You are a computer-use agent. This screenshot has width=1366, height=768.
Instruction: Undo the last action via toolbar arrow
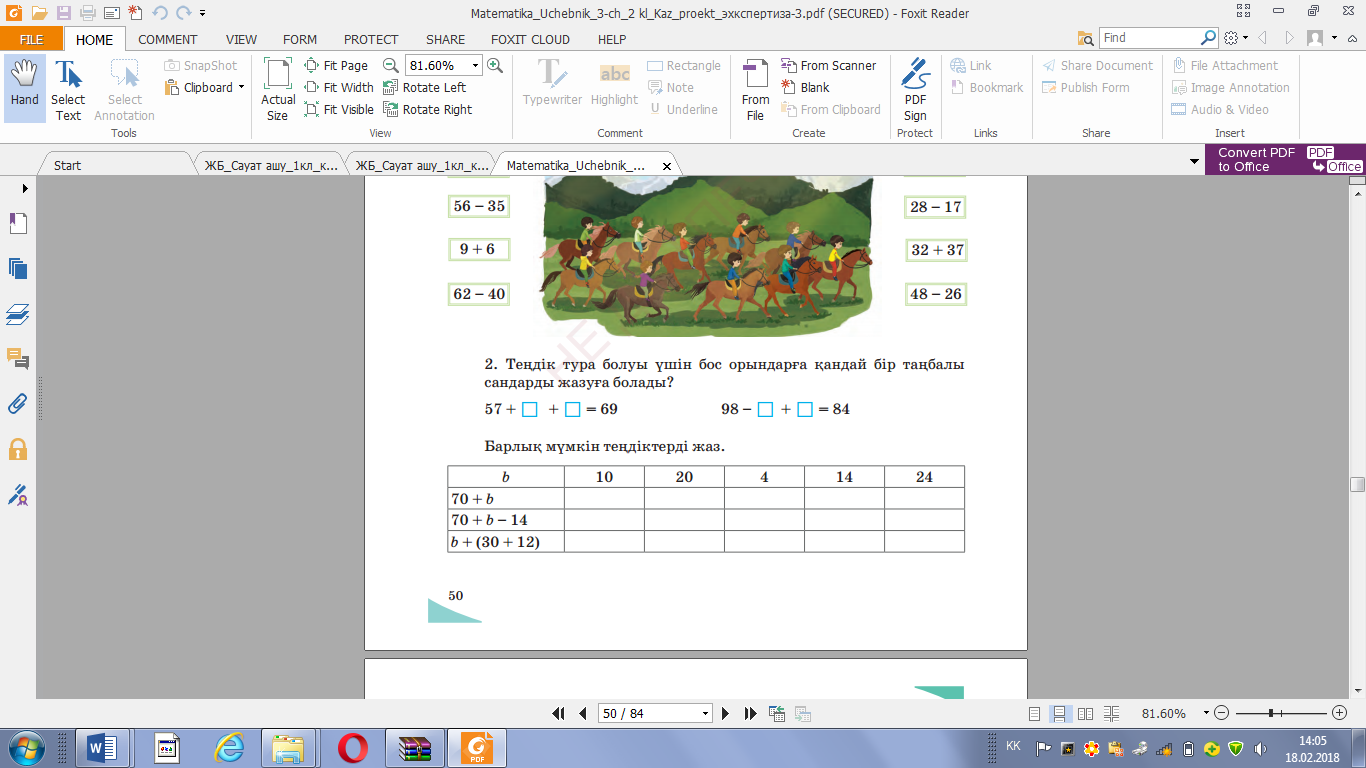(159, 13)
